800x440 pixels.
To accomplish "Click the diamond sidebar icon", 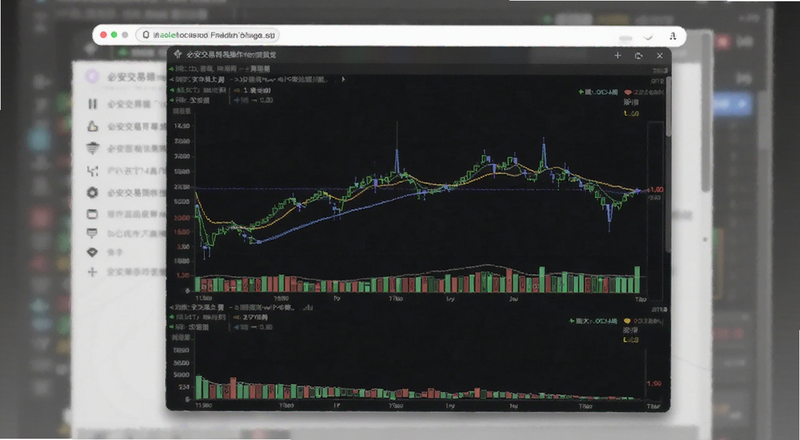I will pyautogui.click(x=92, y=252).
